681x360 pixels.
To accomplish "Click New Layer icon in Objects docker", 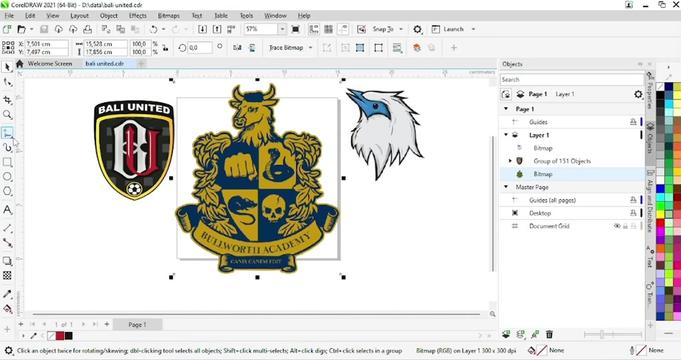I will tap(506, 334).
